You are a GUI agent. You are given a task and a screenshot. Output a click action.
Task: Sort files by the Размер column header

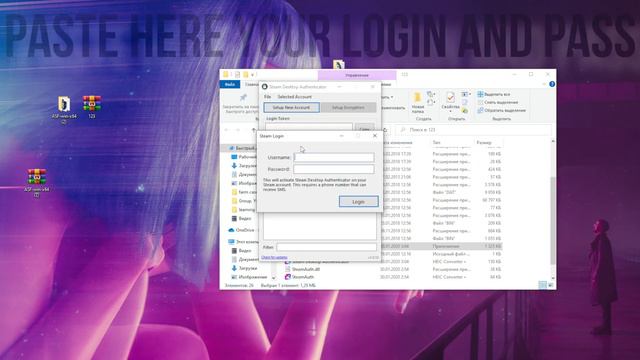[484, 142]
